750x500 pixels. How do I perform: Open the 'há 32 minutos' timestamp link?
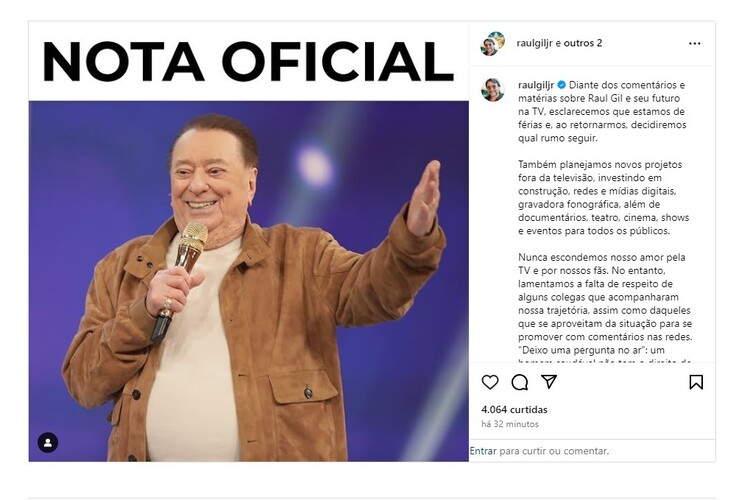pyautogui.click(x=510, y=424)
